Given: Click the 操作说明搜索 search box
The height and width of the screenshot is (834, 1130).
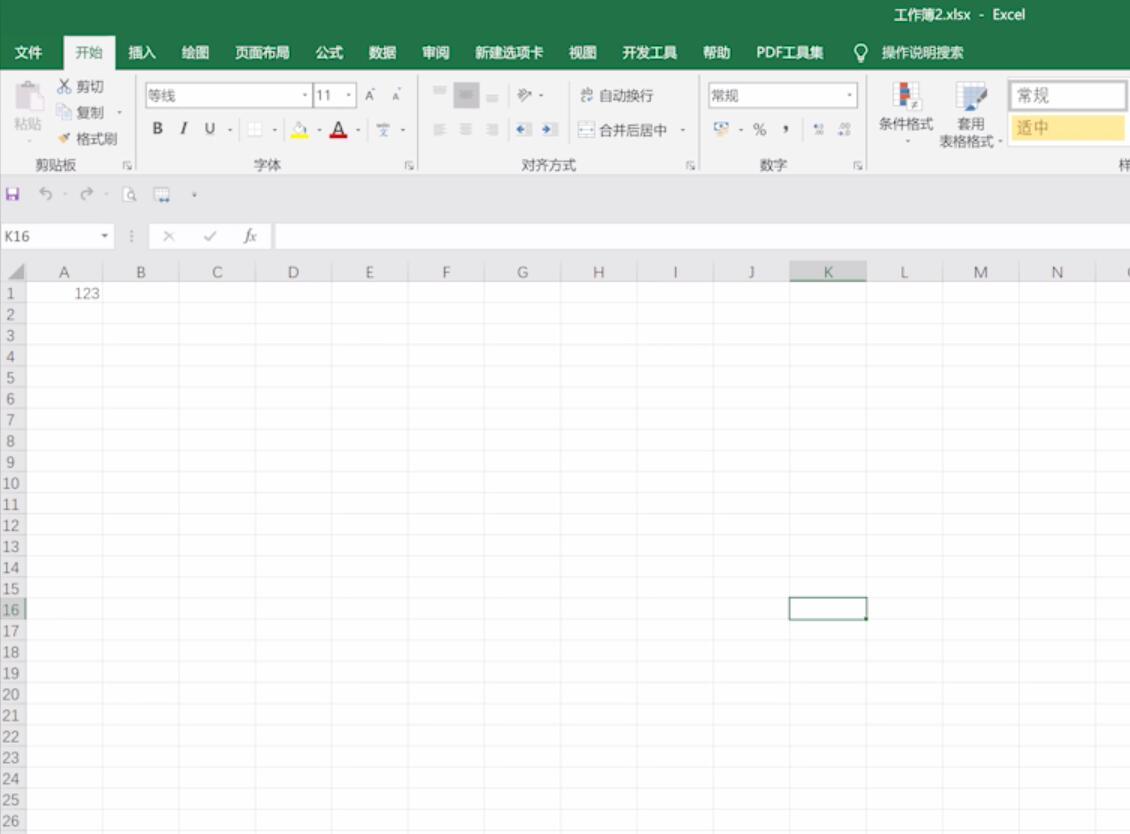Looking at the screenshot, I should coord(922,53).
